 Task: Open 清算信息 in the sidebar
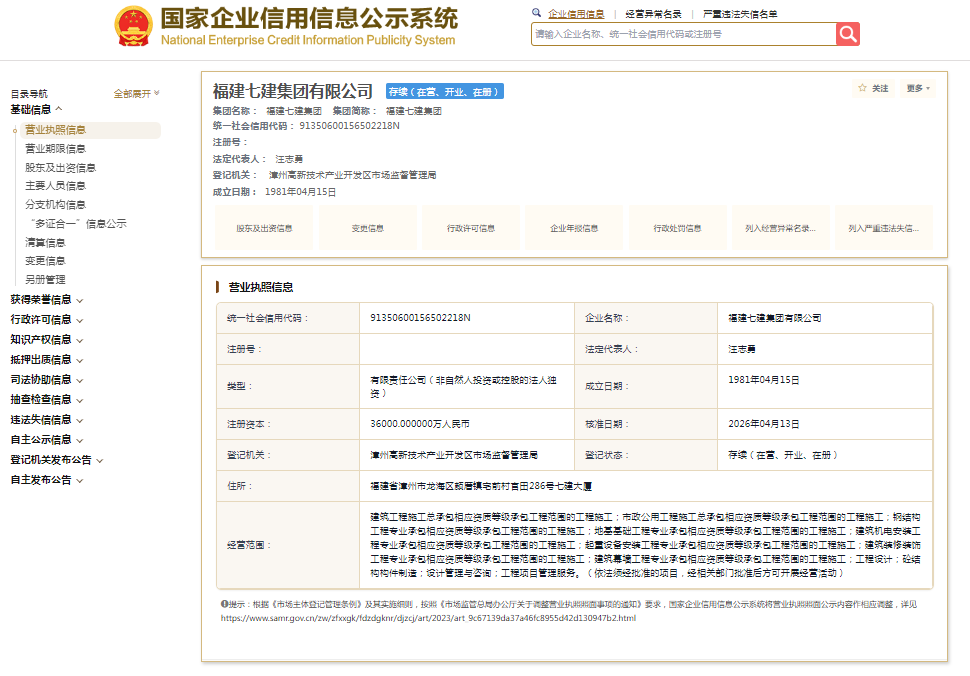45,242
